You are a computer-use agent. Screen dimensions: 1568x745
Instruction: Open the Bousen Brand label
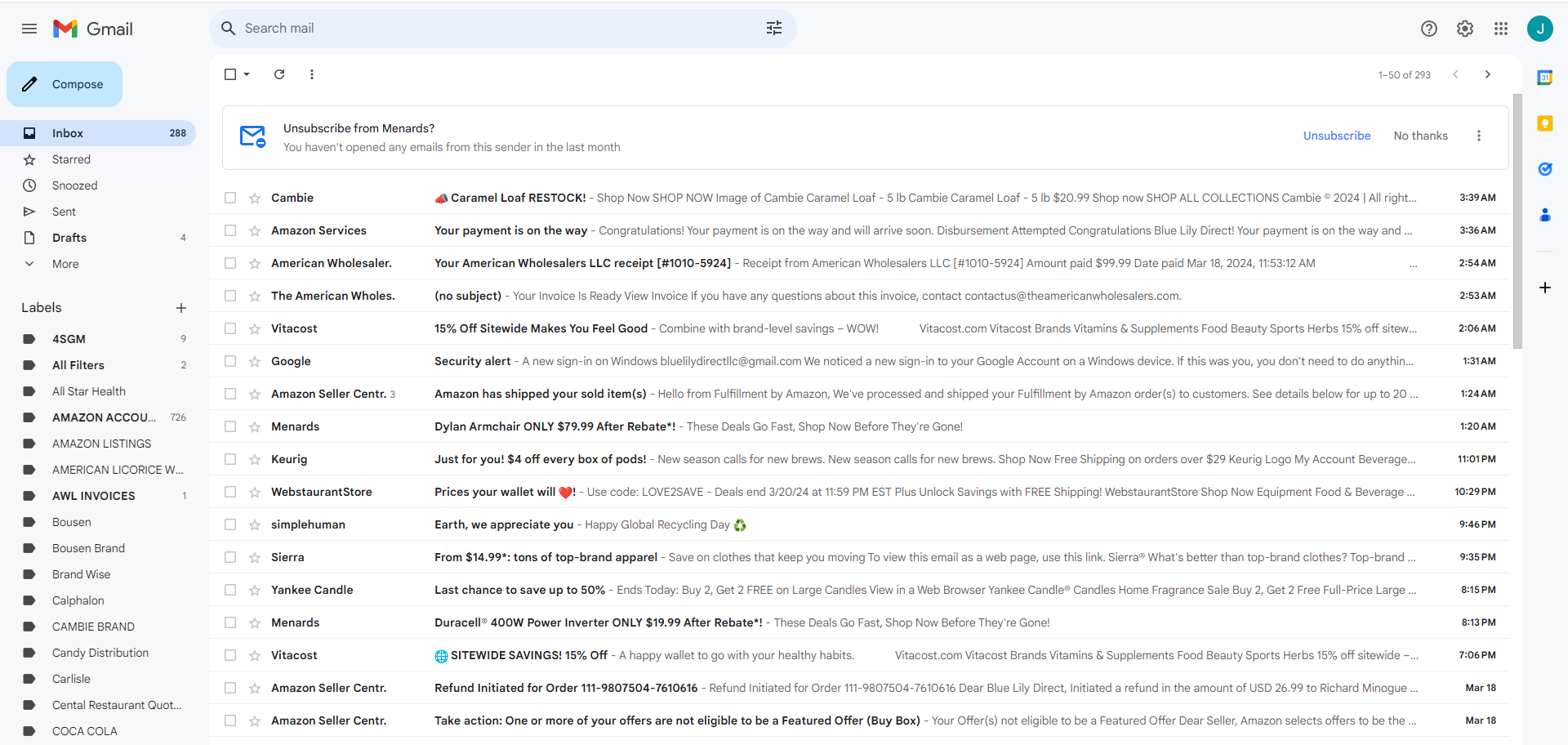(x=98, y=548)
